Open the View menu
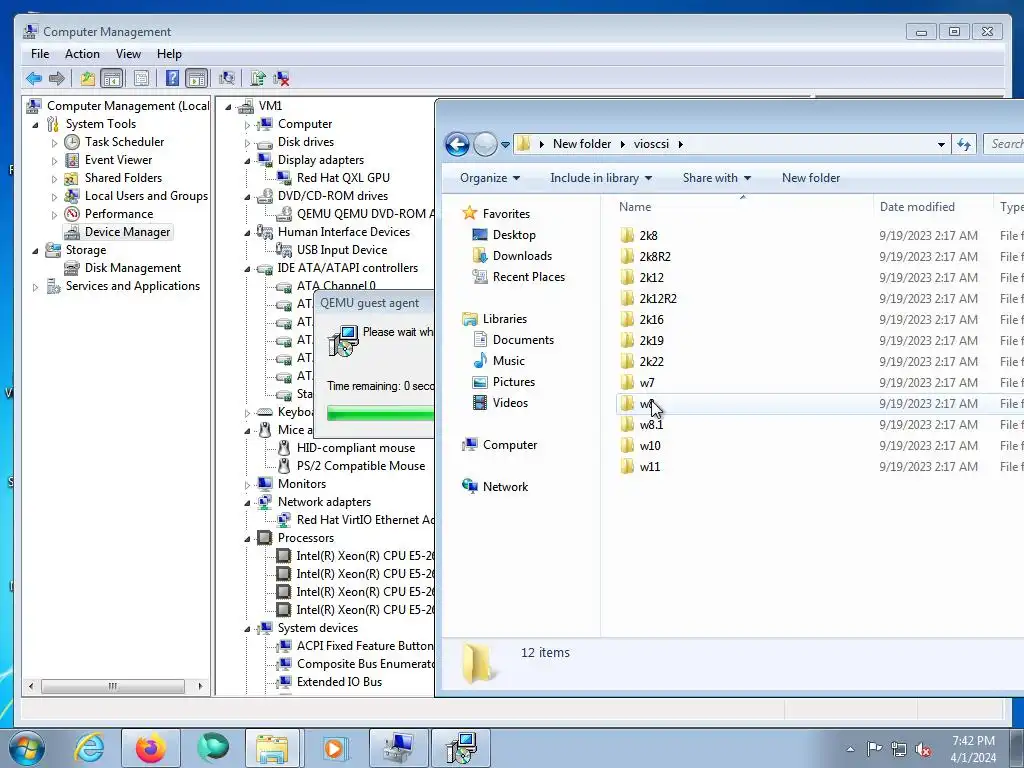 128,54
